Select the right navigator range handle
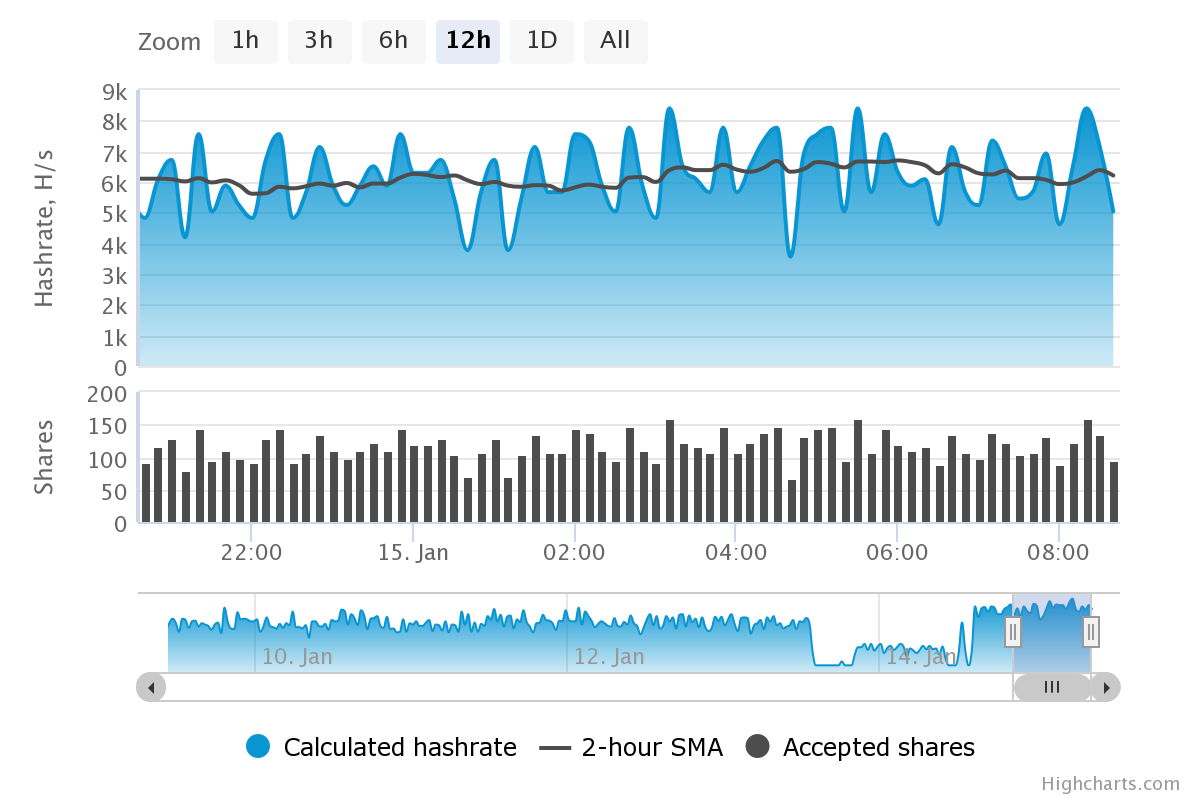1200x800 pixels. [1090, 631]
